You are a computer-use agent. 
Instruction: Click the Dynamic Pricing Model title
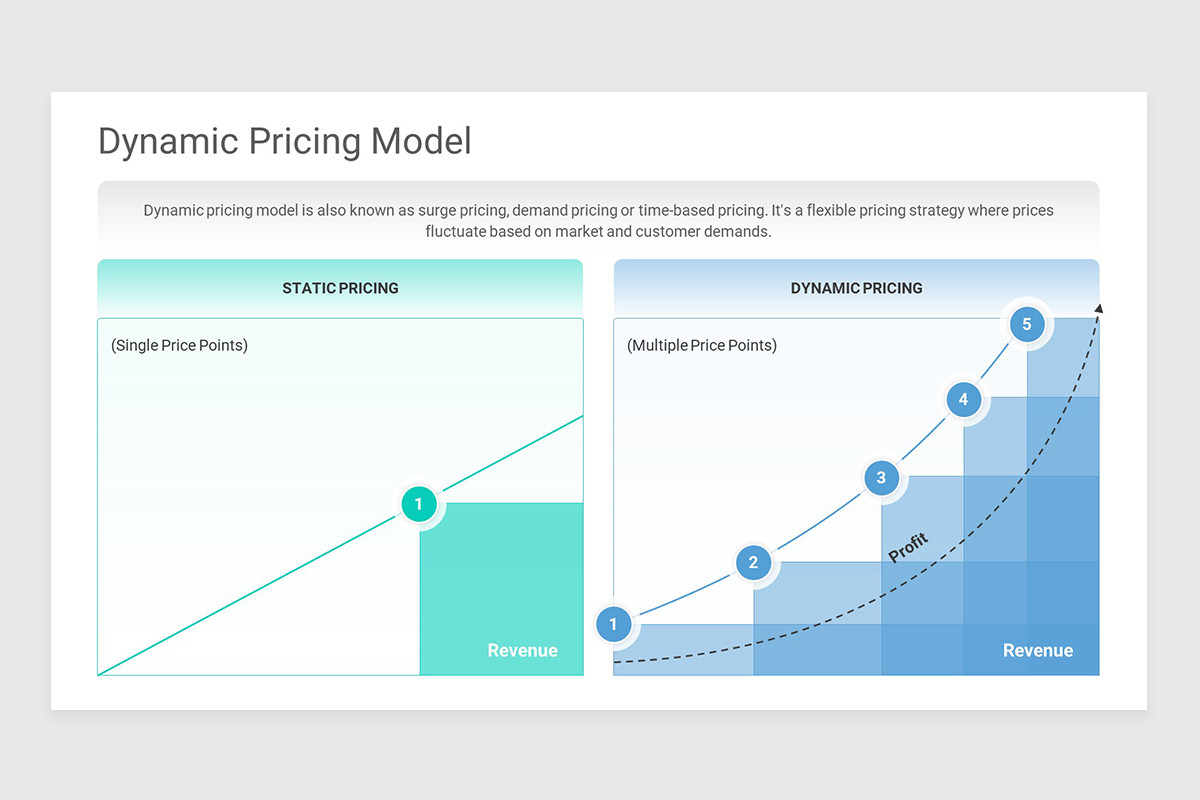pyautogui.click(x=285, y=141)
